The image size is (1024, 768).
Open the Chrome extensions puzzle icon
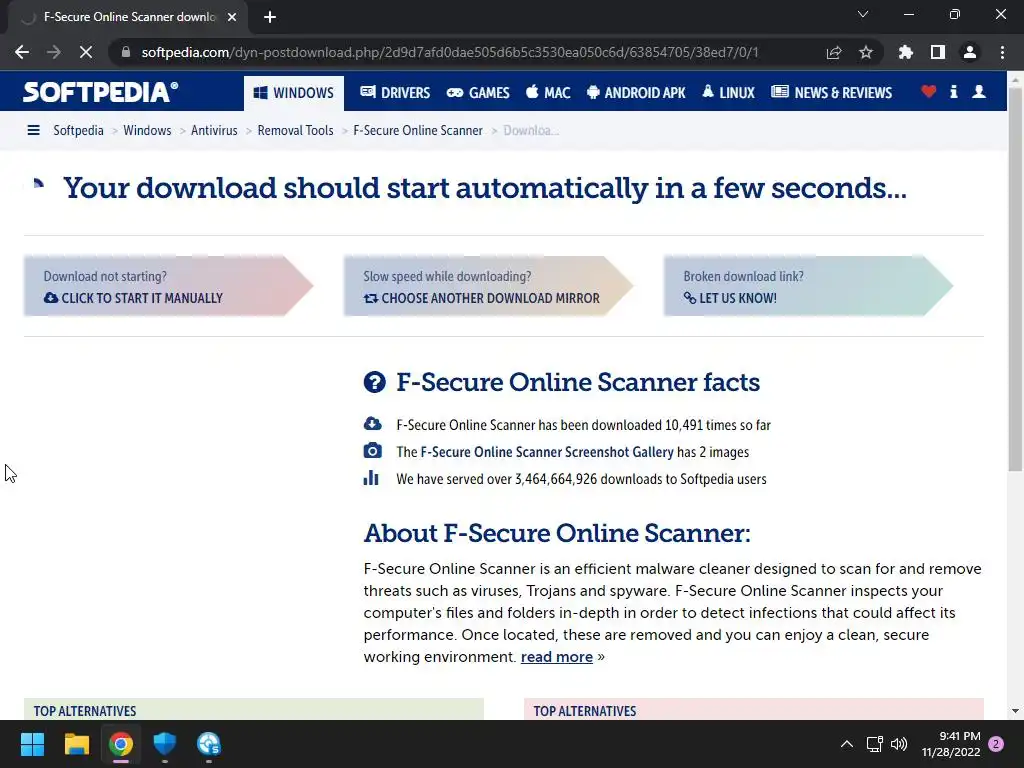tap(906, 52)
